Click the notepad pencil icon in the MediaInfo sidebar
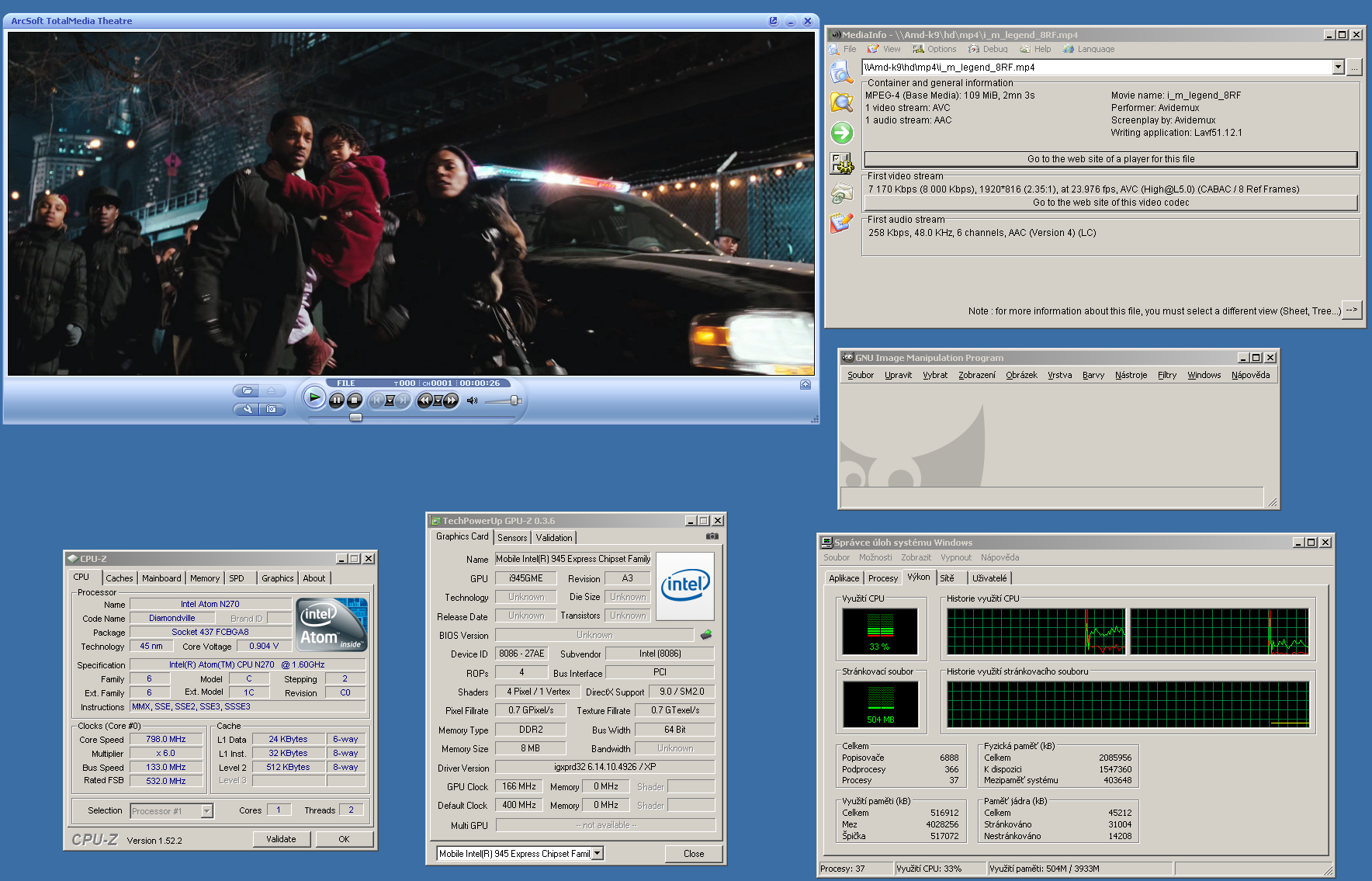 pyautogui.click(x=842, y=223)
